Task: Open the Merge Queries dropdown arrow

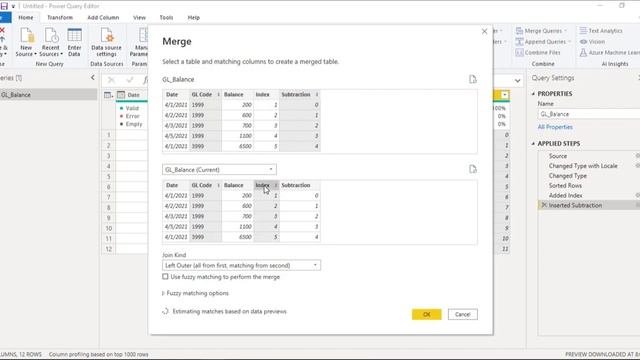Action: coord(566,31)
